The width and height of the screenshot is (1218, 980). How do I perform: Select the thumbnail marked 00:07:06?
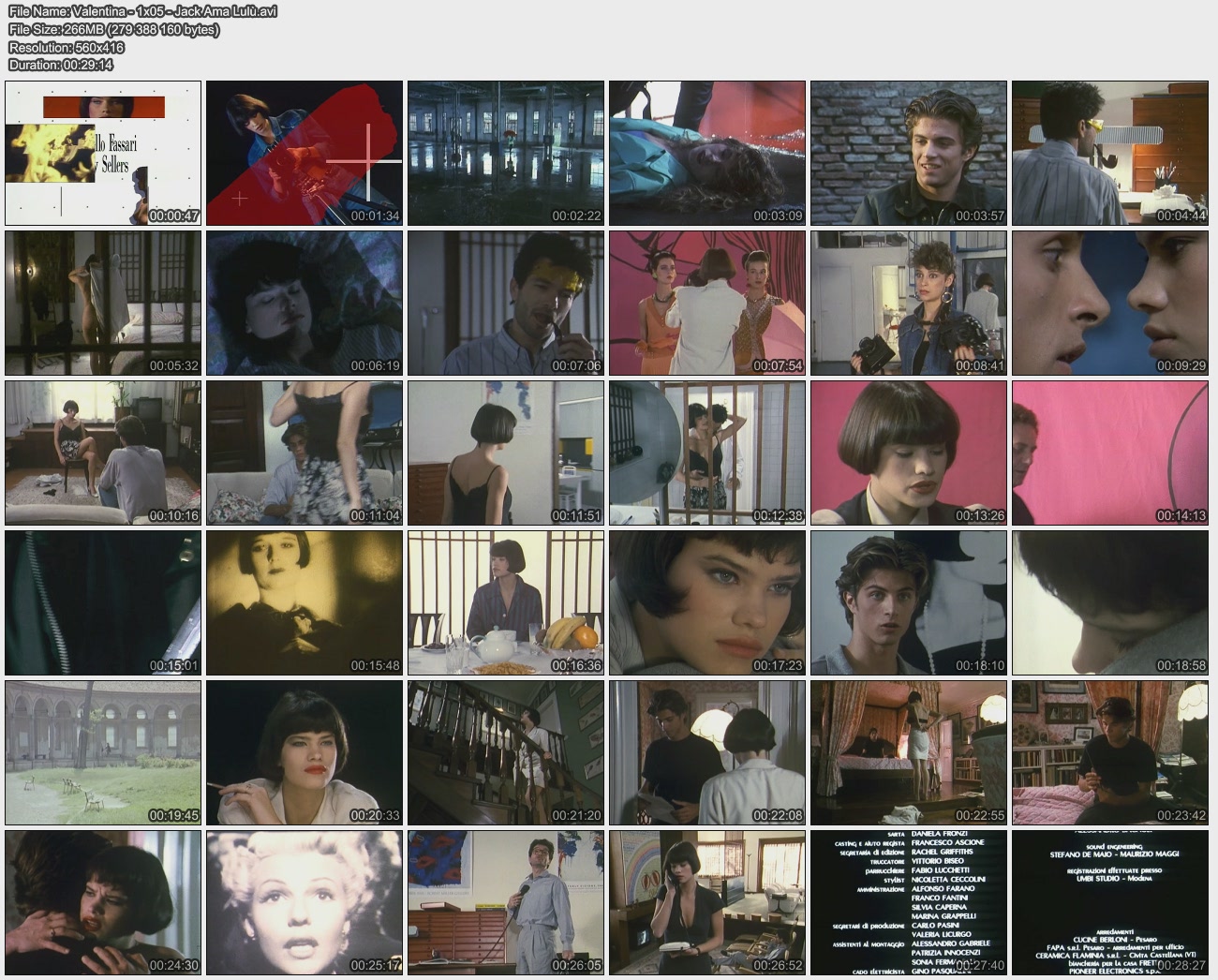[x=506, y=303]
